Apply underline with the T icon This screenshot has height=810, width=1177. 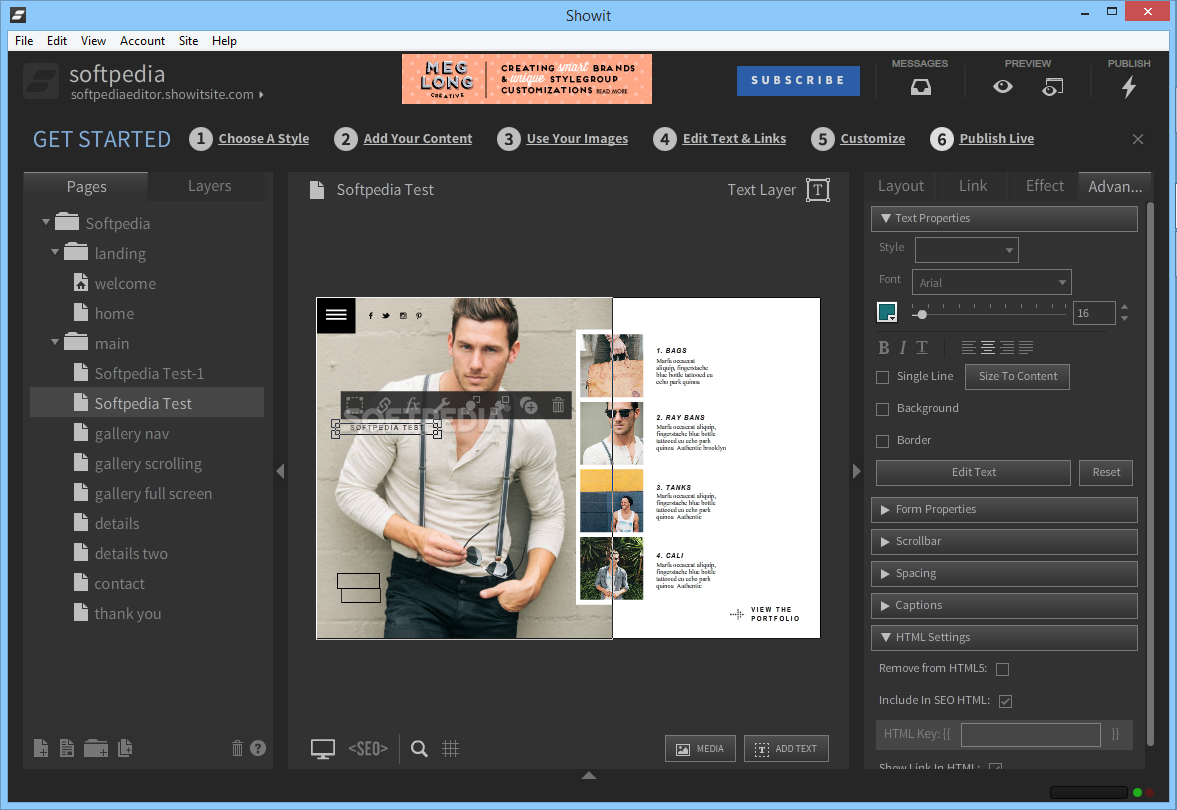[x=922, y=348]
